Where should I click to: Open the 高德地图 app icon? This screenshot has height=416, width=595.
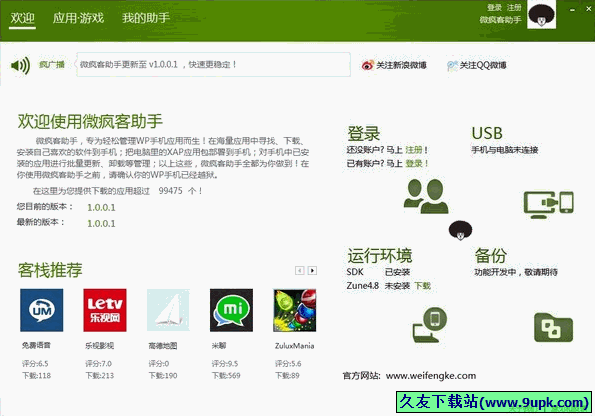(168, 310)
